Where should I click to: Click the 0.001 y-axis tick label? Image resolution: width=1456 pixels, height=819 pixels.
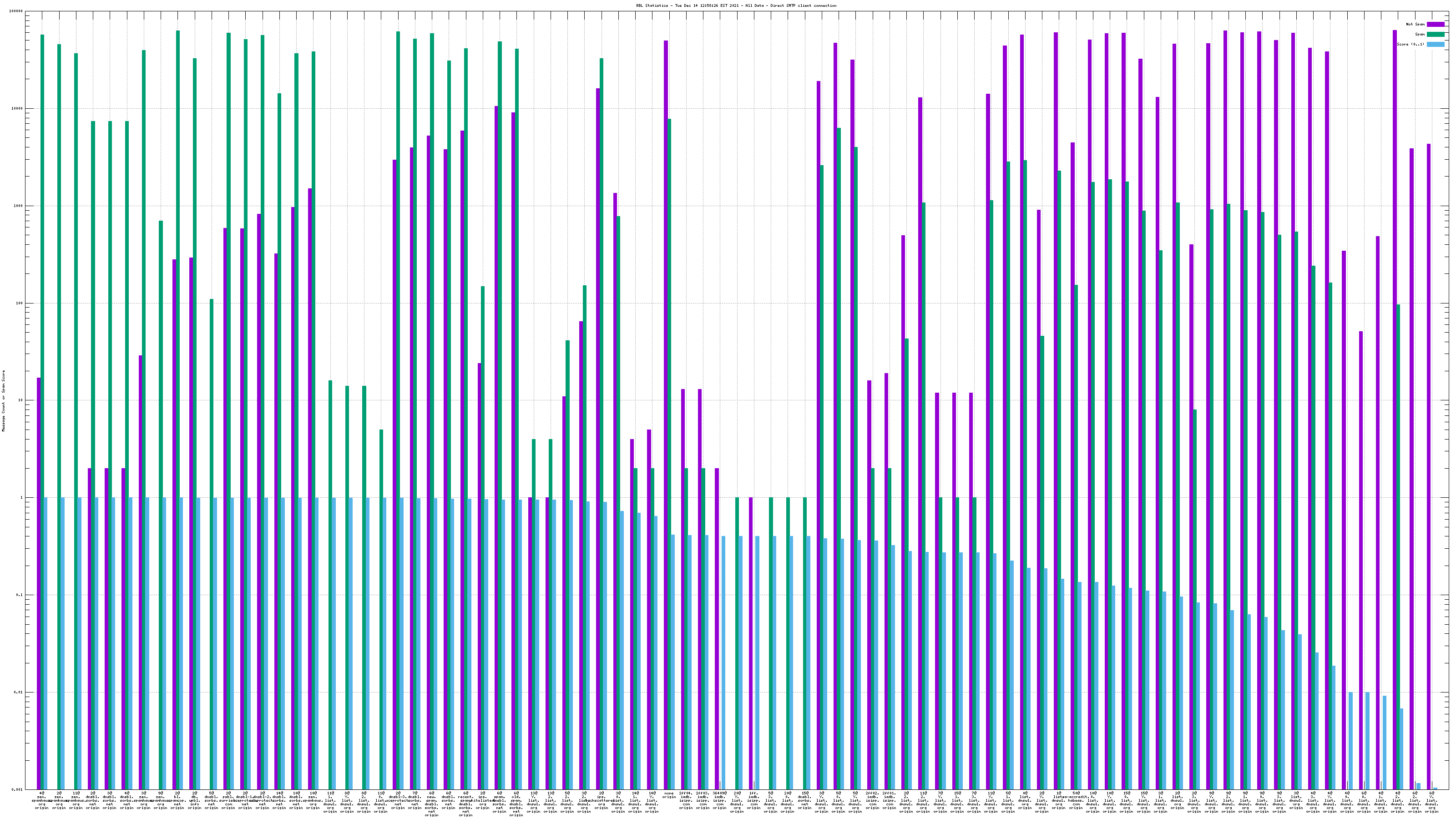coord(16,789)
